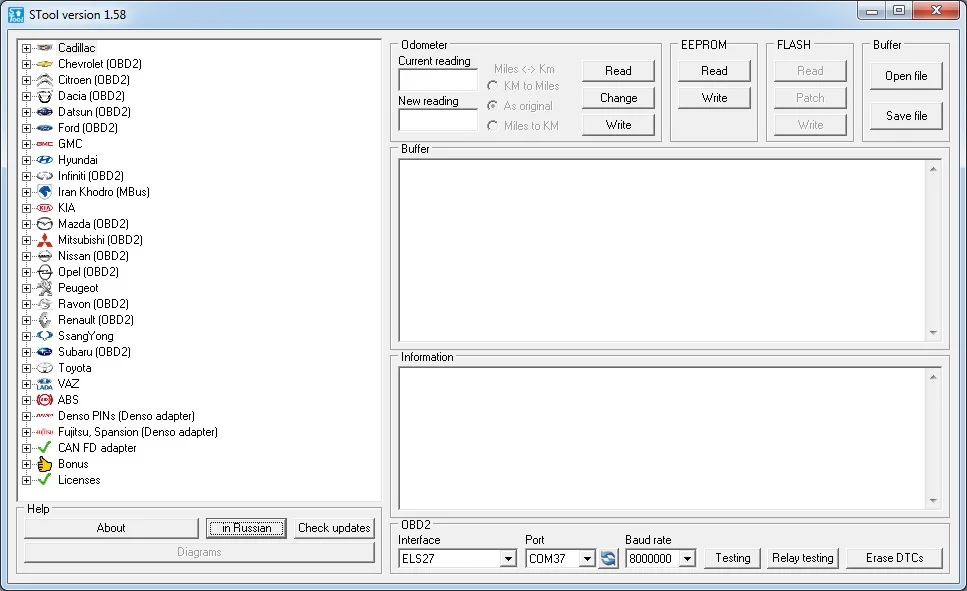
Task: Click inside the Information text area
Action: click(663, 438)
